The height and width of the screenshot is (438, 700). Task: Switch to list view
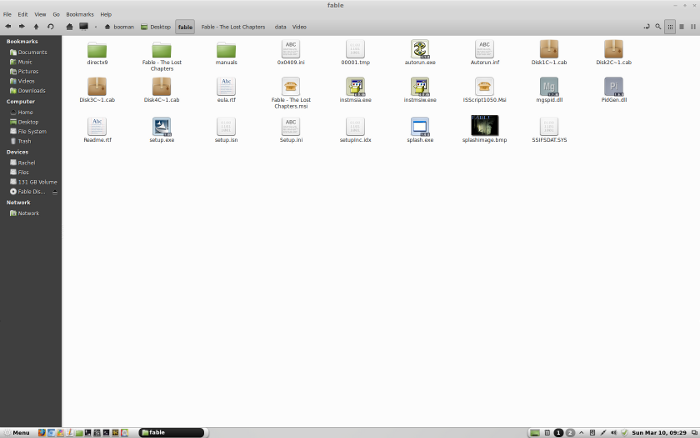682,27
